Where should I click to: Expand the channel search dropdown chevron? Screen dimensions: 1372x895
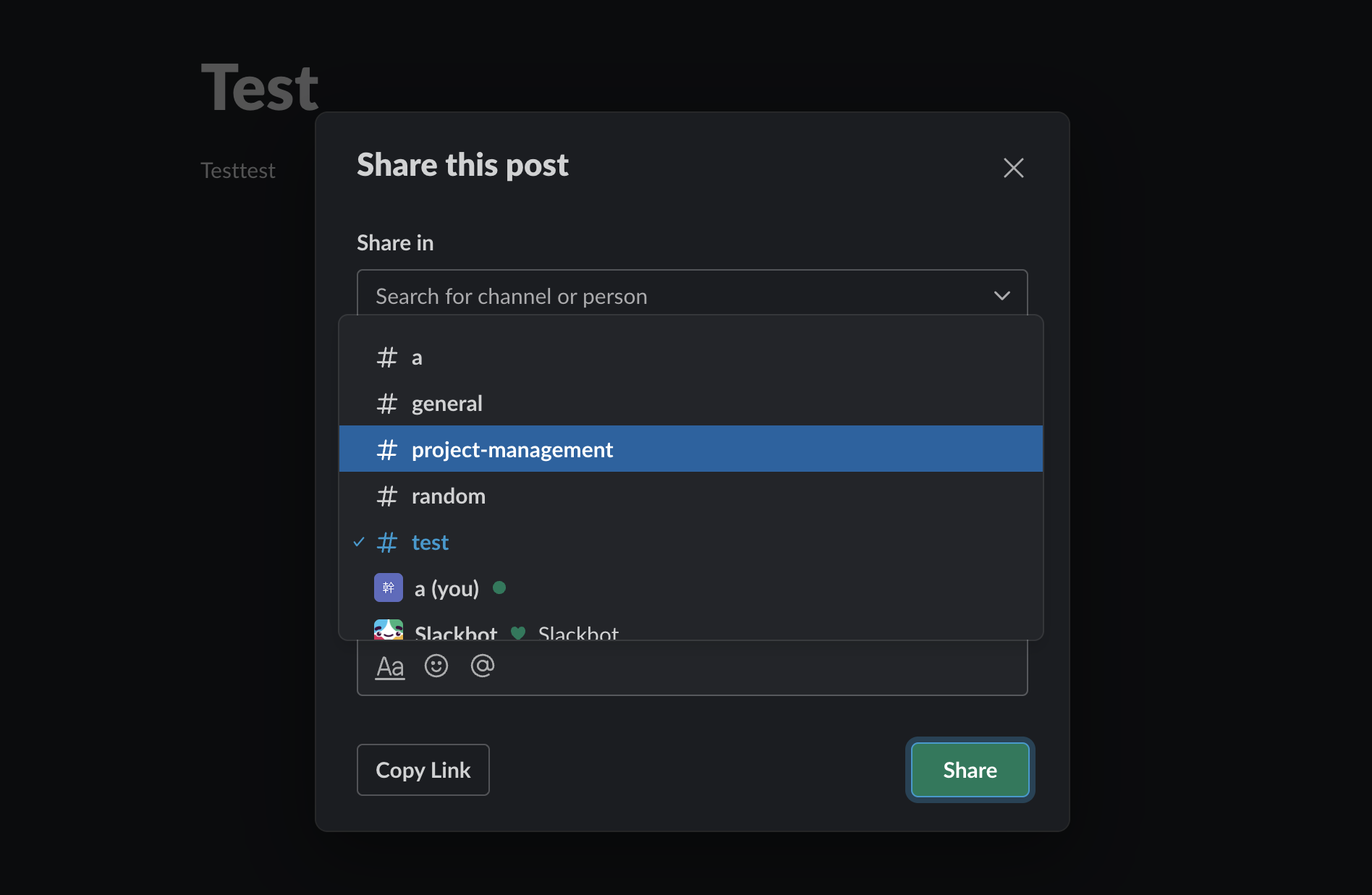(x=1002, y=295)
